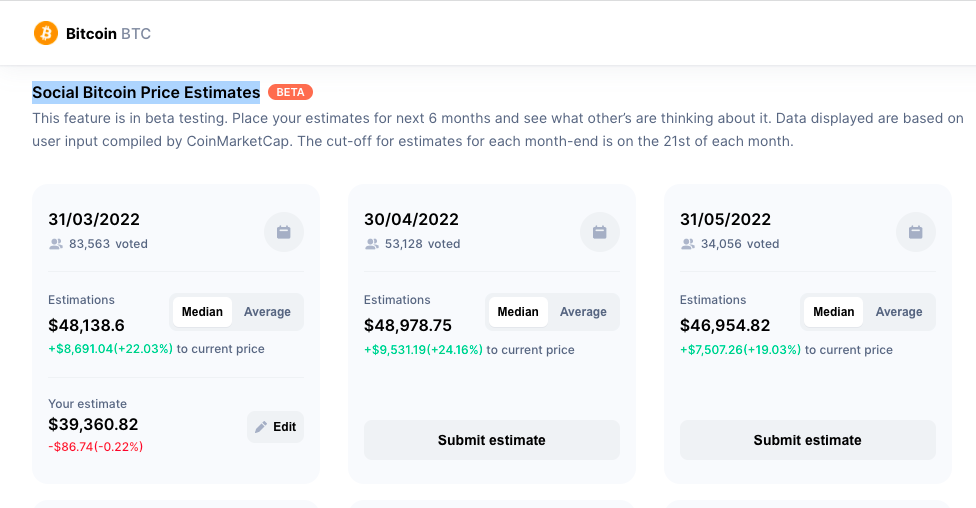Click voters icon beside 53,128 voted
The width and height of the screenshot is (976, 508).
372,244
